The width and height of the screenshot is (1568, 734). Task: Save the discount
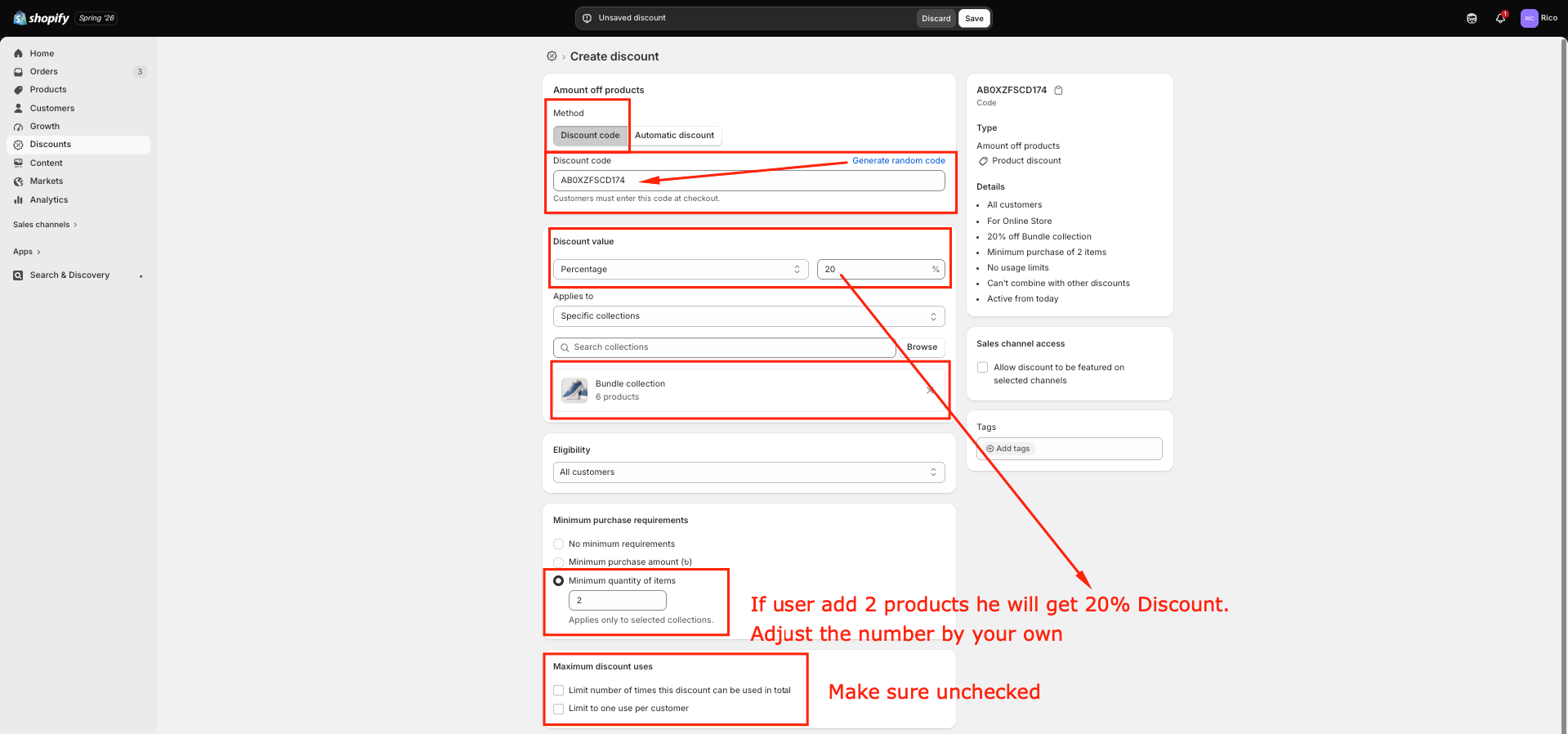pos(974,18)
